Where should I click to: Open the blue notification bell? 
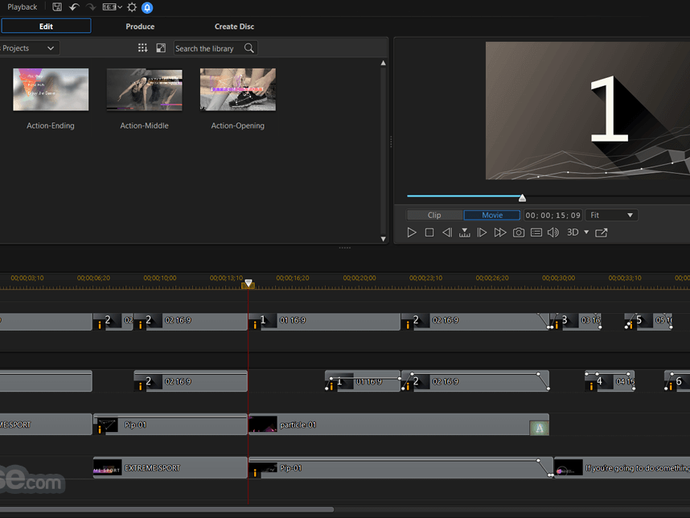click(147, 7)
